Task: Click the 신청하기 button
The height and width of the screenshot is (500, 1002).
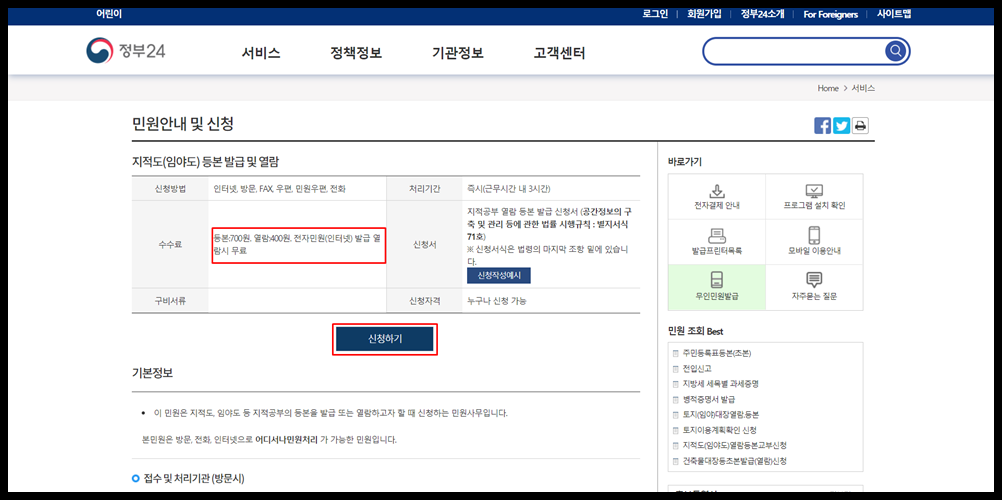Action: pos(385,339)
